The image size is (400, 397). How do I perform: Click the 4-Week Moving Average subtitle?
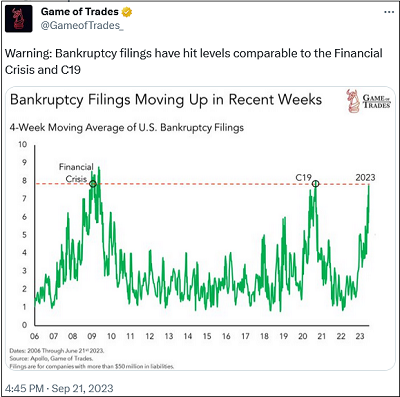pos(127,128)
